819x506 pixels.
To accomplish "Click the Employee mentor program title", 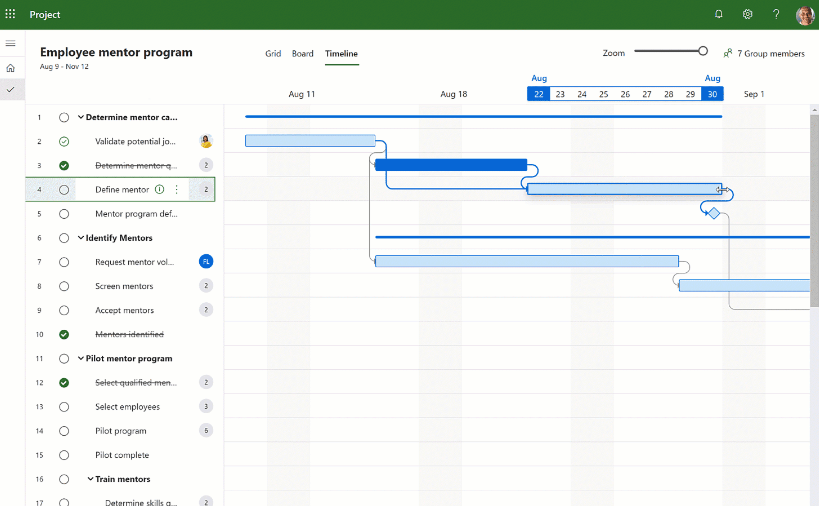I will [116, 52].
